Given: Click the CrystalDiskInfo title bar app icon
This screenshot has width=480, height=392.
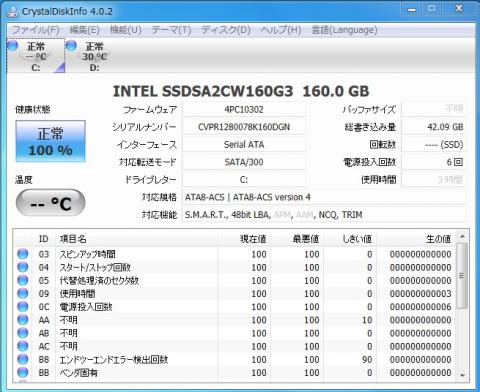Looking at the screenshot, I should coord(12,12).
